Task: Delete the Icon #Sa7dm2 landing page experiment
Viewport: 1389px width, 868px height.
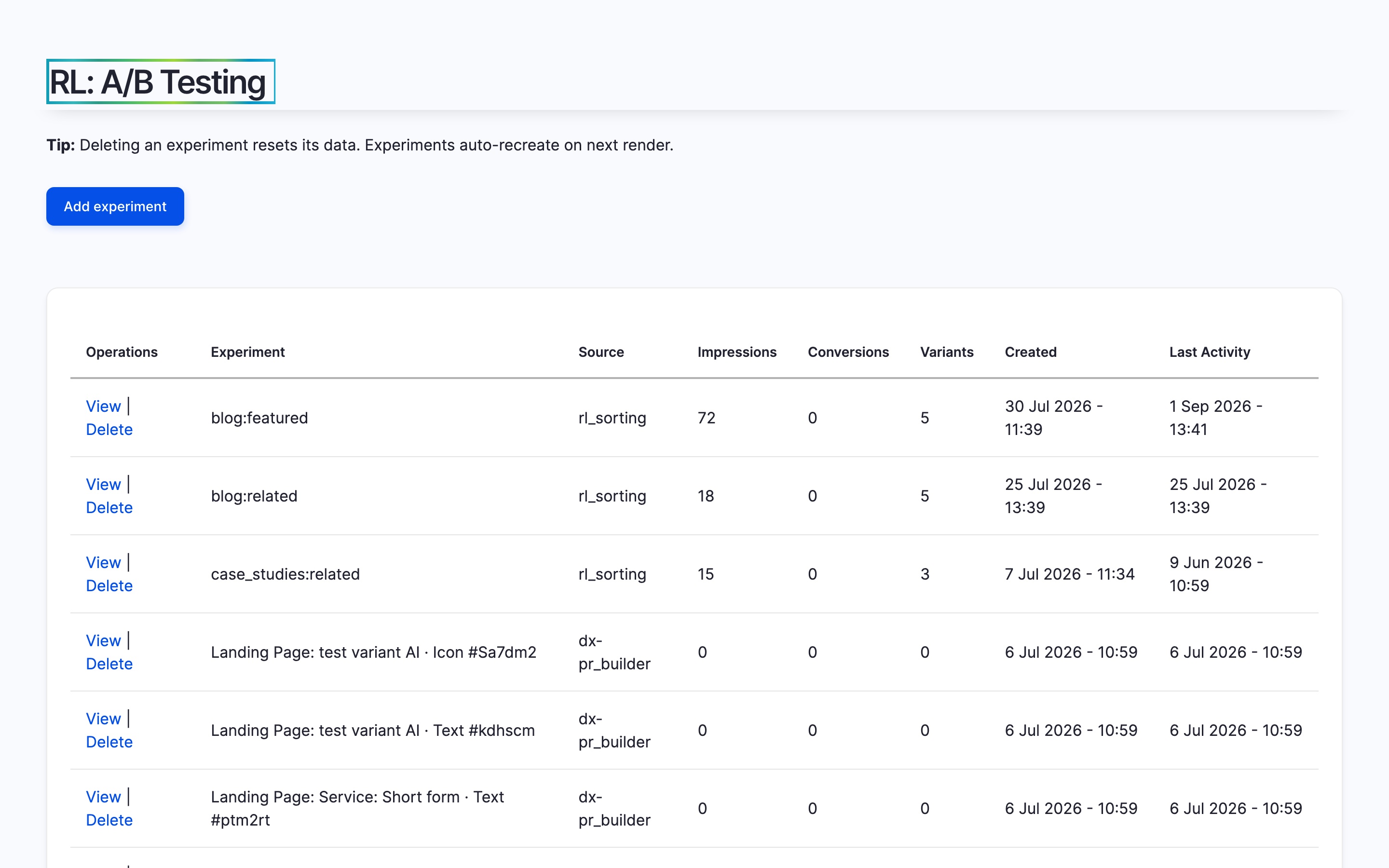Action: 109,664
